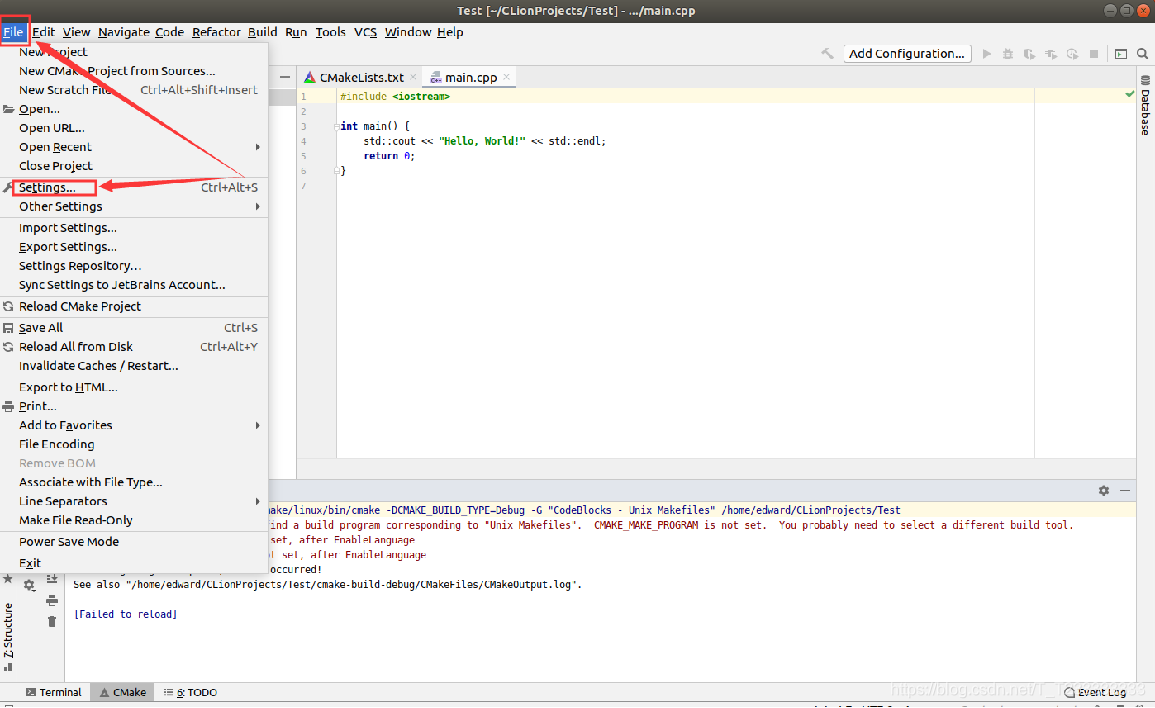
Task: Click the print icon in the CMake output toolbar
Action: coord(52,600)
